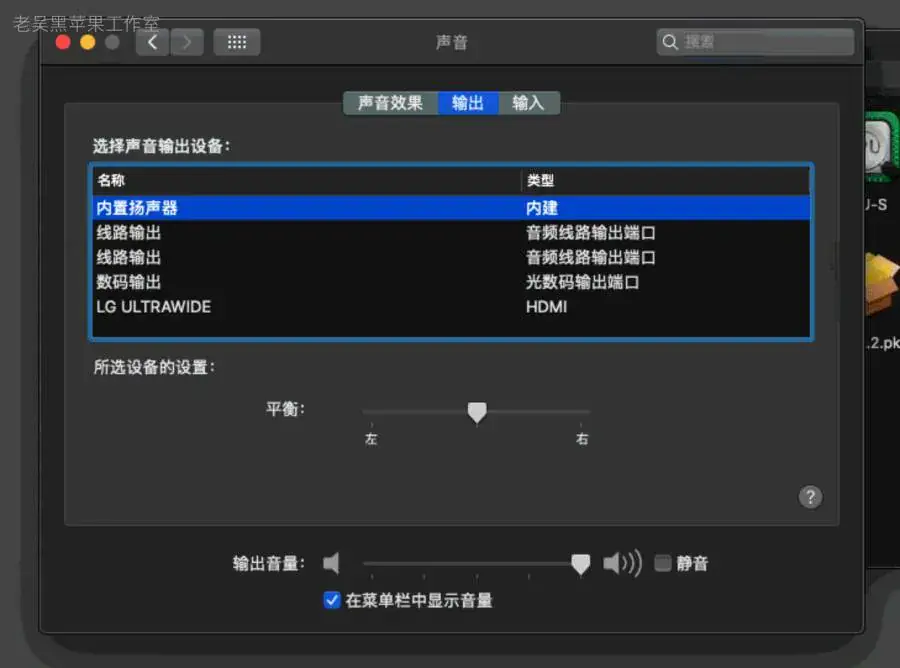900x668 pixels.
Task: Open the help question mark button
Action: [810, 497]
